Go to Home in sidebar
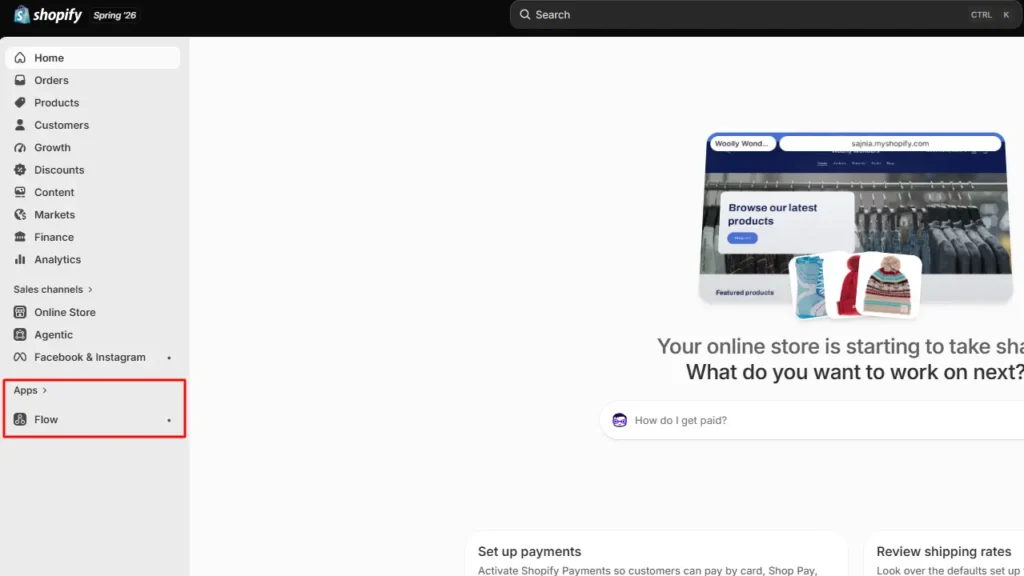The image size is (1024, 576). [x=93, y=57]
